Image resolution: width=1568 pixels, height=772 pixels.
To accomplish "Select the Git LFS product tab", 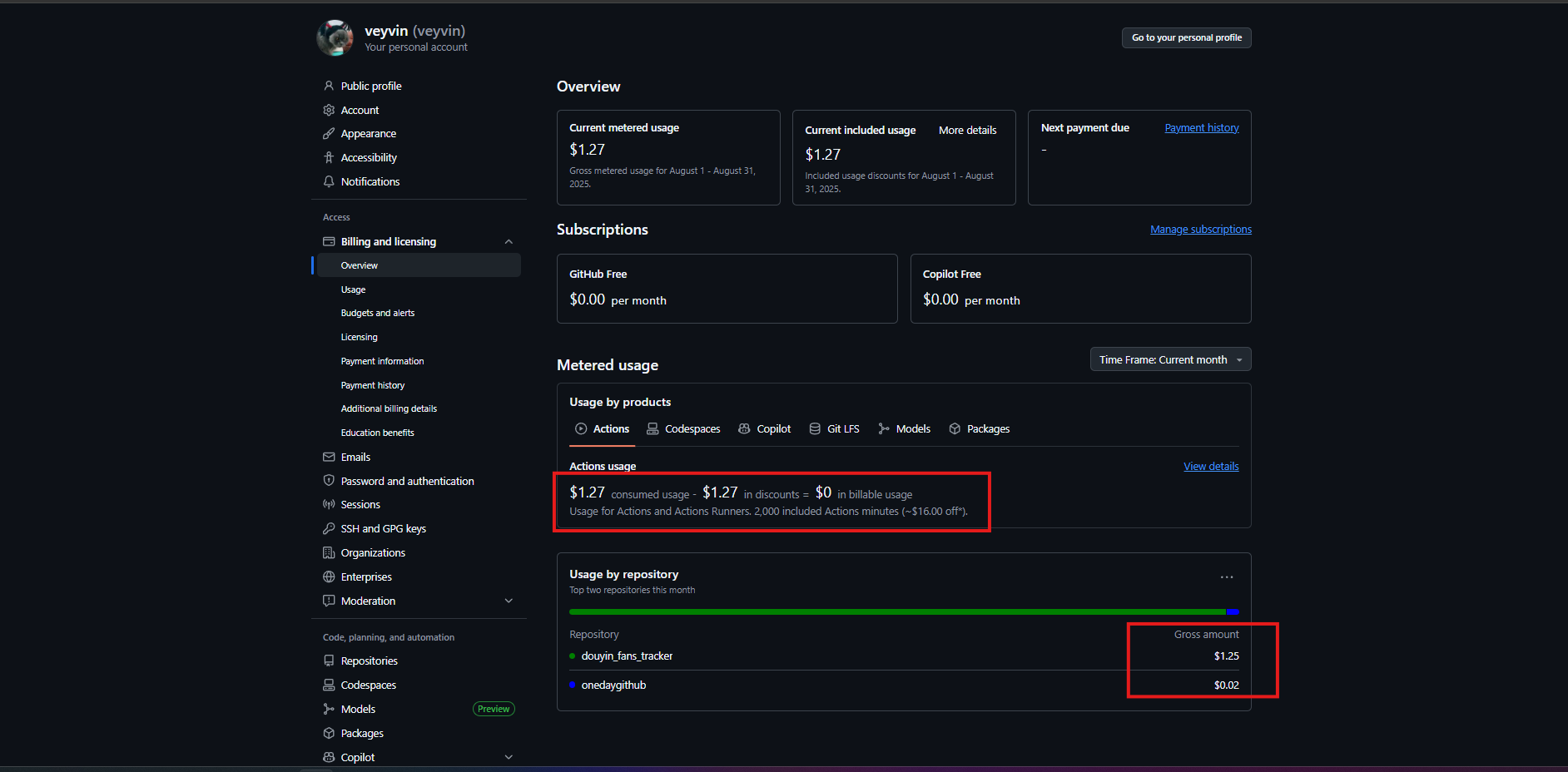I will pos(834,429).
